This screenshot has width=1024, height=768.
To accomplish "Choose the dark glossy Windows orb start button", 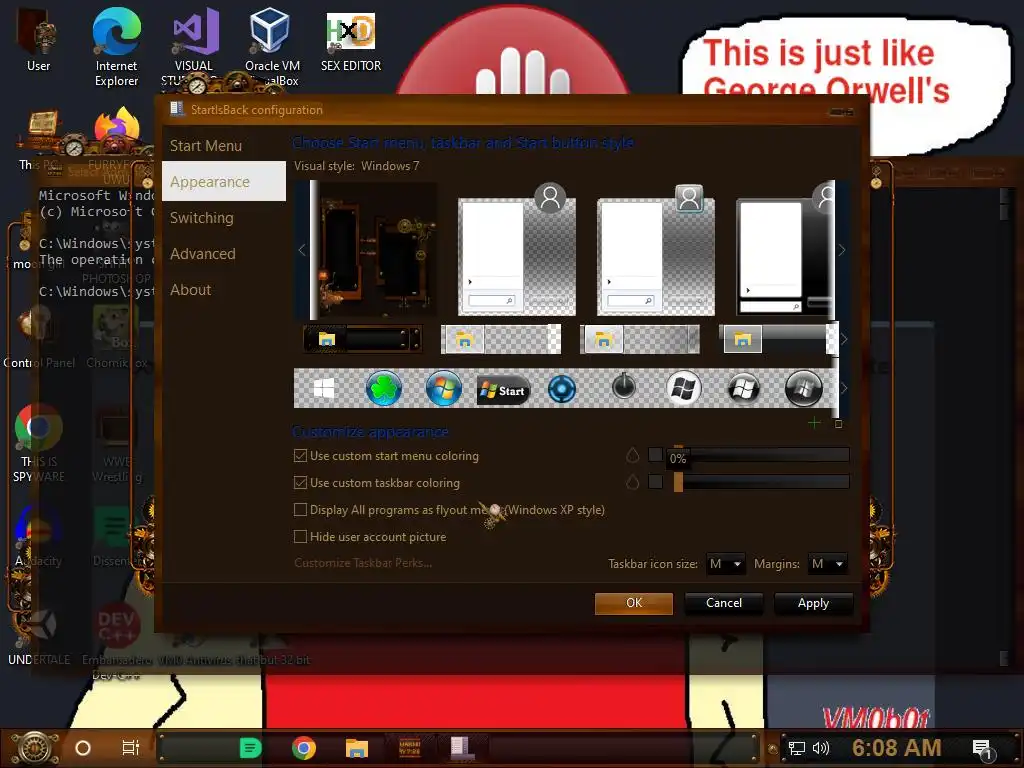I will (743, 389).
